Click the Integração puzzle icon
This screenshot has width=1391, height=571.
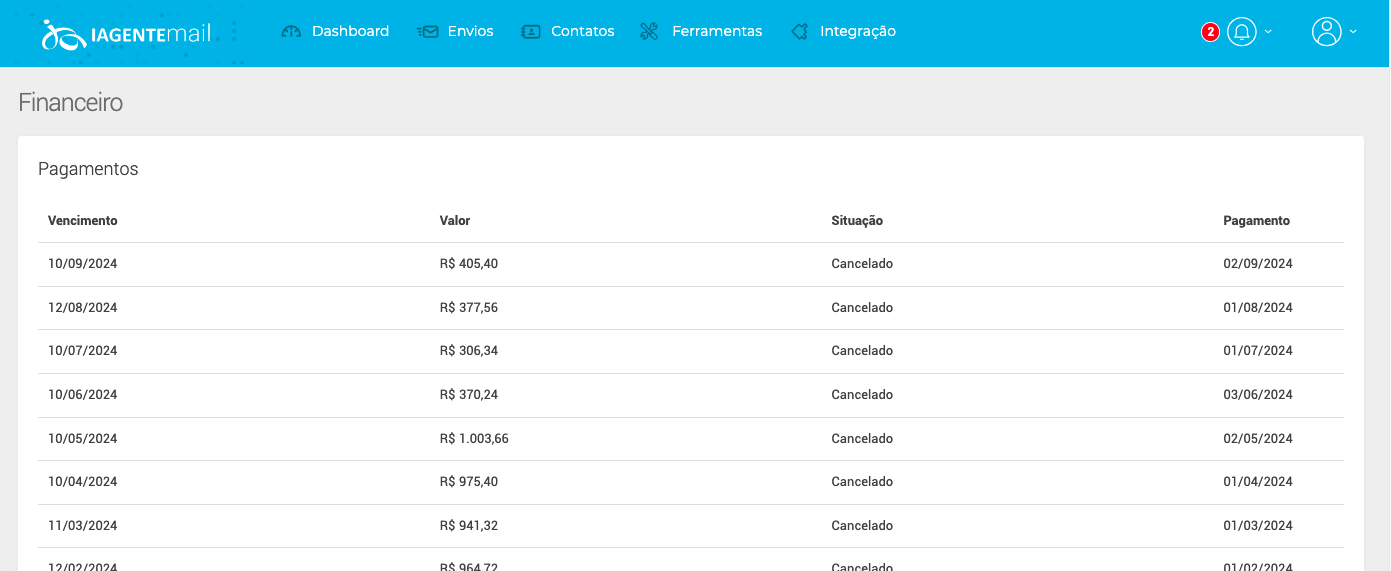(x=799, y=32)
